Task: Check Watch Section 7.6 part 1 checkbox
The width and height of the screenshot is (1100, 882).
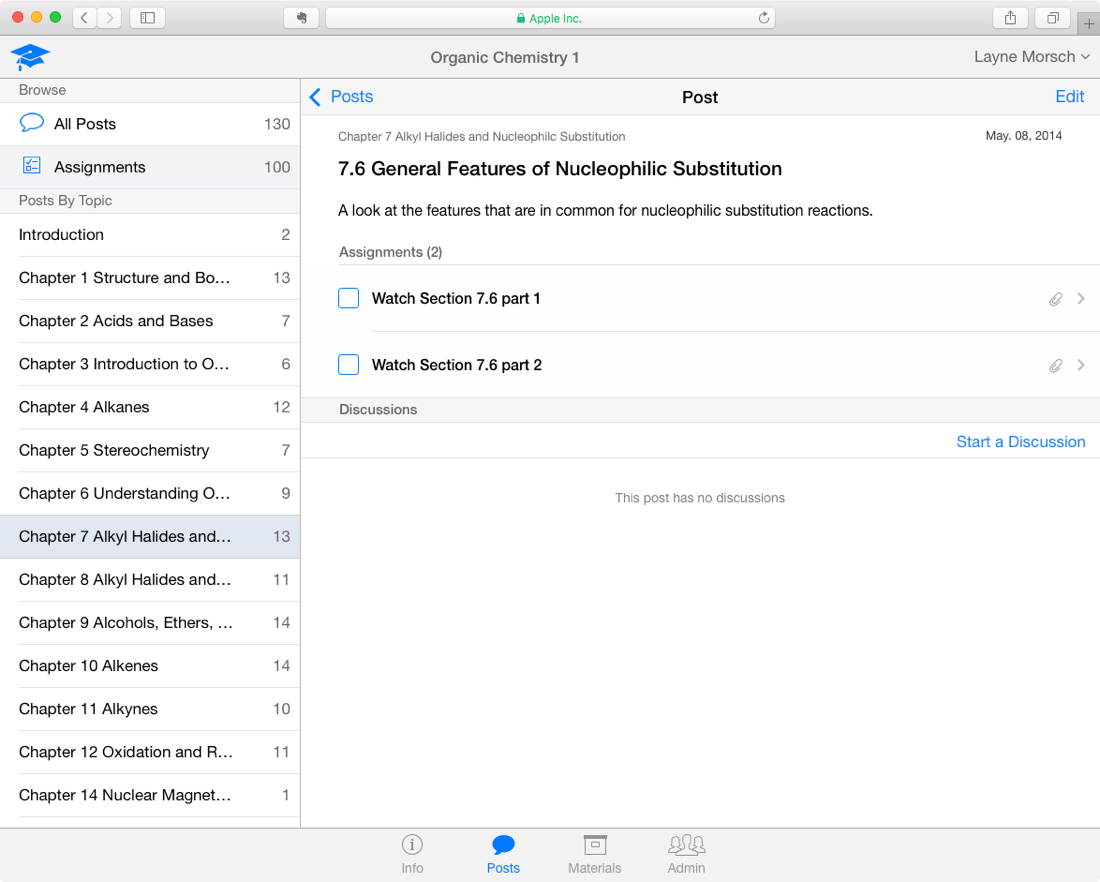Action: 348,298
